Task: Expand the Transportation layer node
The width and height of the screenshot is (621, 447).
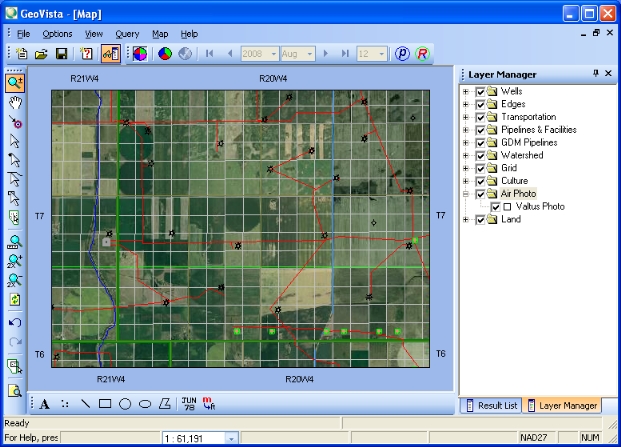Action: tap(466, 117)
